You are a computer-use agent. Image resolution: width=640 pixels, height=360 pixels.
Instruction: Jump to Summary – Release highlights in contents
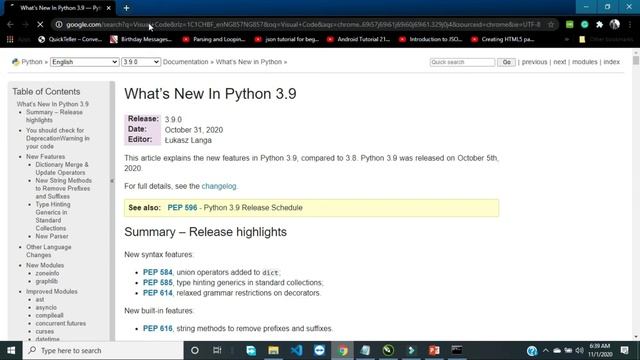point(54,116)
